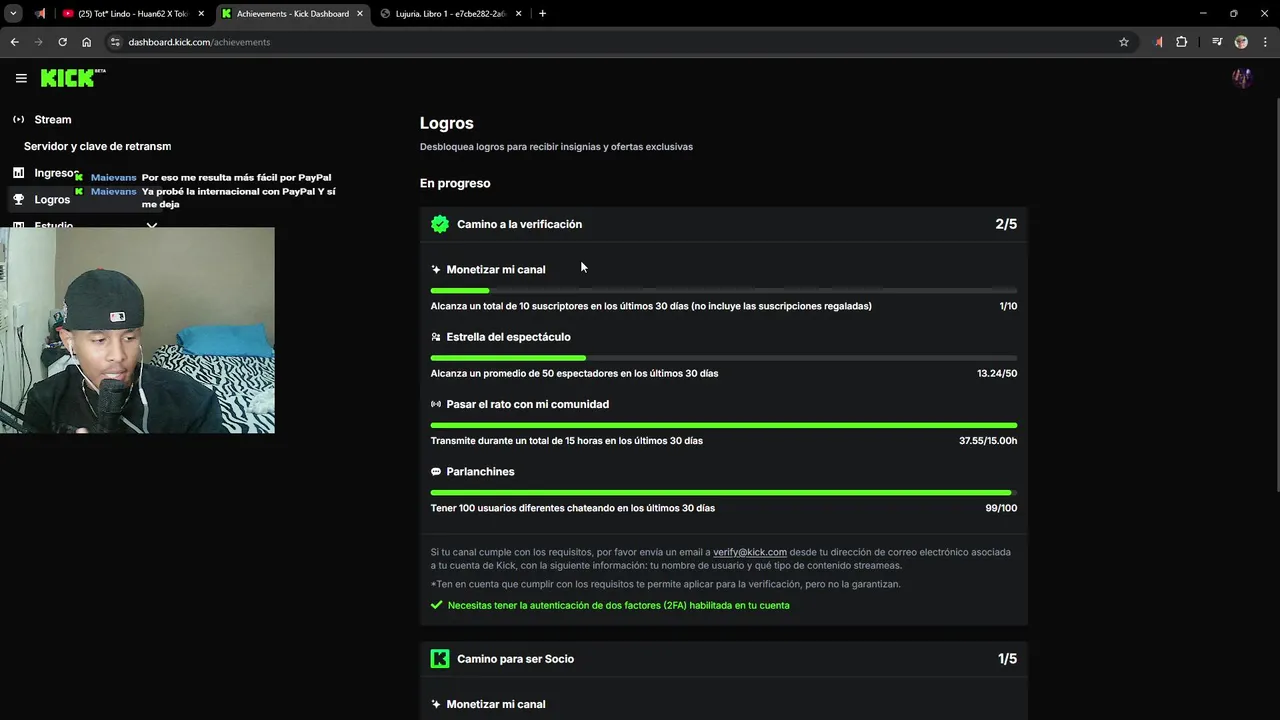Go to Servidor y clave de retransmisión
1280x720 pixels.
point(97,146)
